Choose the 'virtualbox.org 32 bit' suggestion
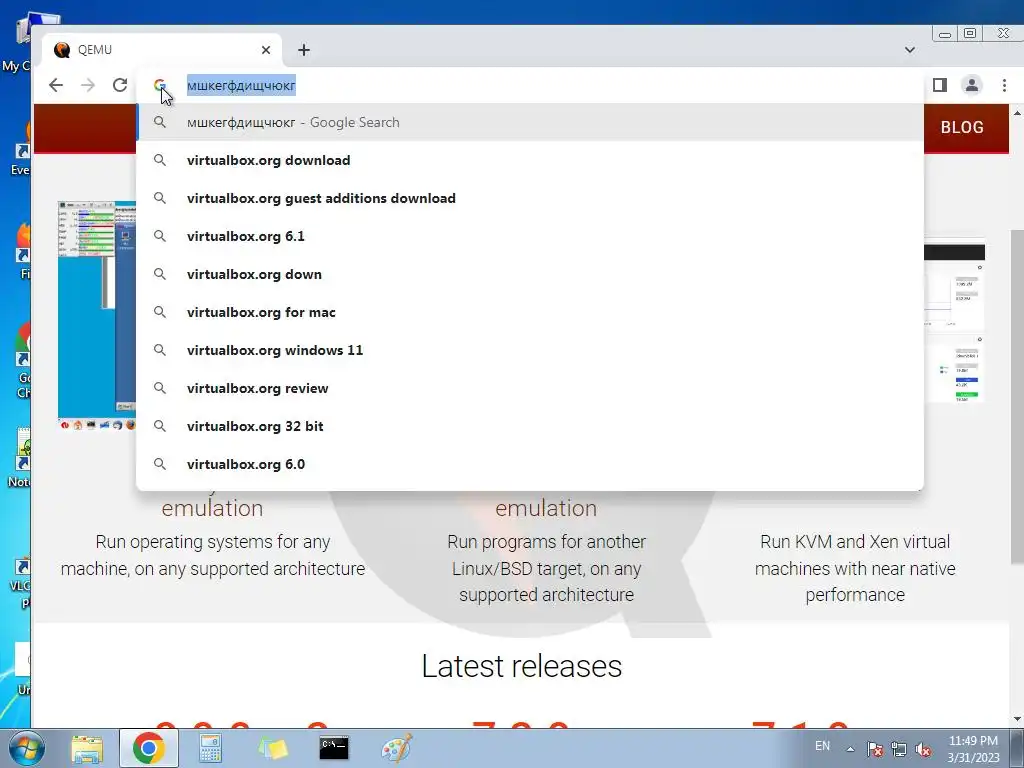Screen dimensions: 1024x768 tap(530, 426)
